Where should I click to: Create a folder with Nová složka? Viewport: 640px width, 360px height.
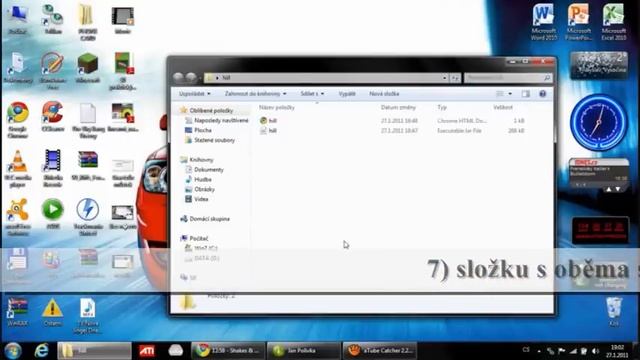(384, 94)
